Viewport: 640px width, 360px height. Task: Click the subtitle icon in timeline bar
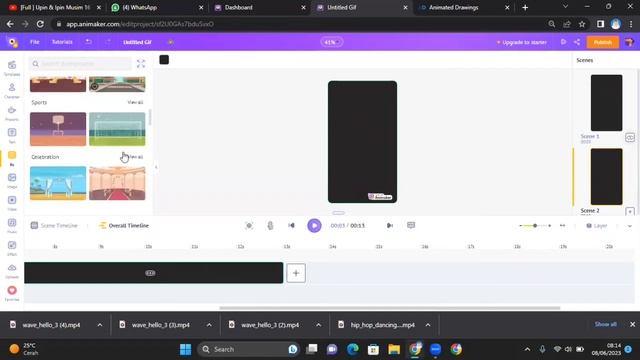411,225
